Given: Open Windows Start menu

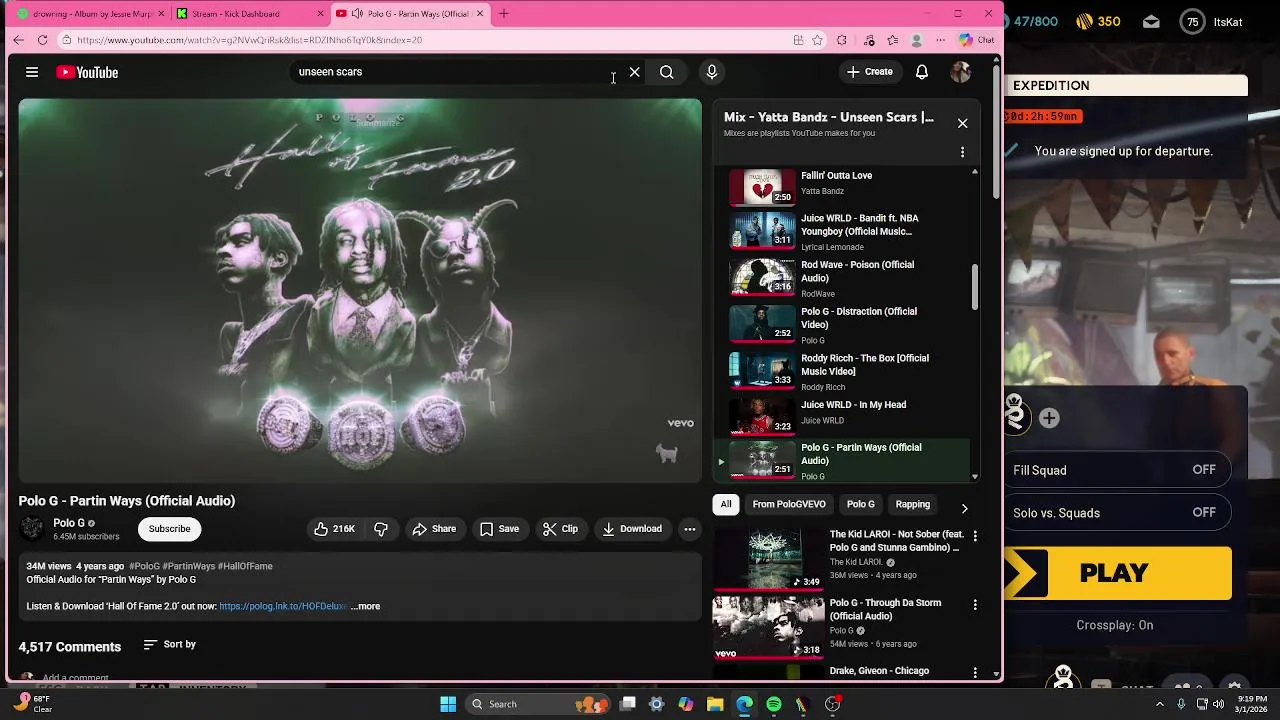Looking at the screenshot, I should point(448,704).
